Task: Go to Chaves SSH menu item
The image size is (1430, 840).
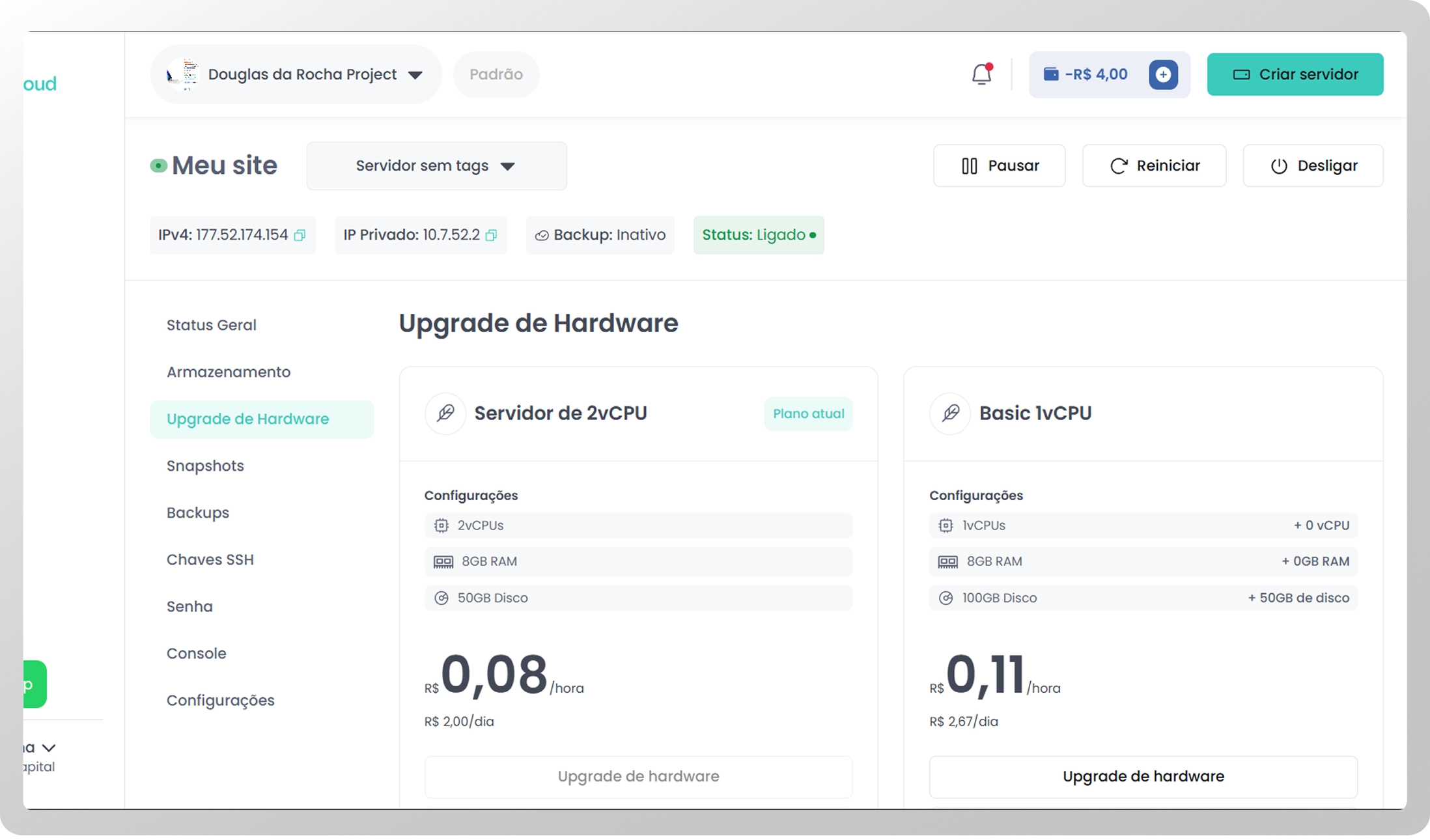Action: [210, 559]
